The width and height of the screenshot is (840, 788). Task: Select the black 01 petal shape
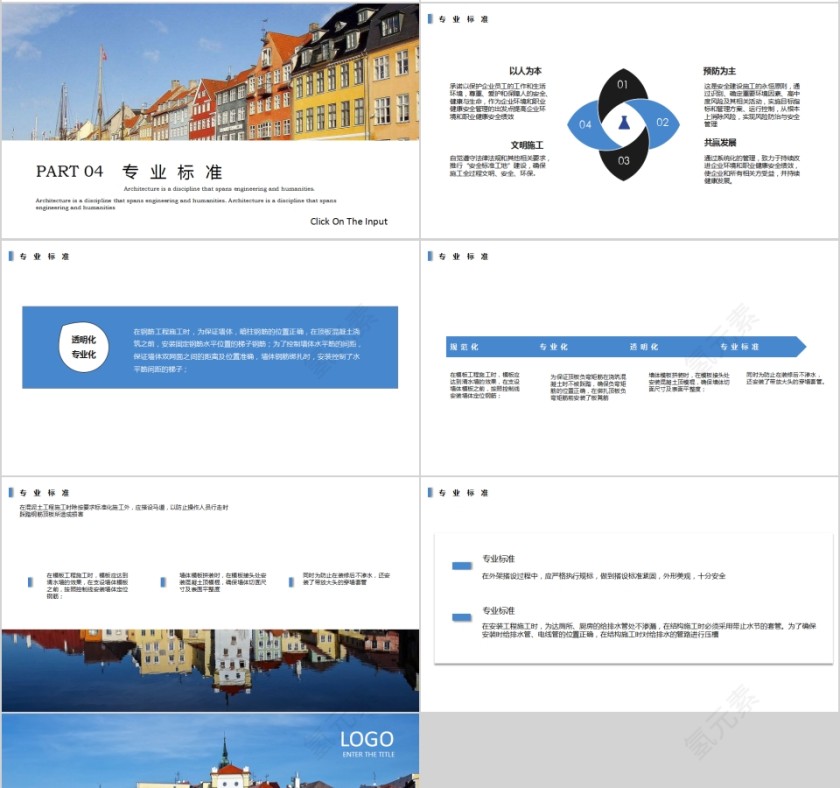point(622,87)
